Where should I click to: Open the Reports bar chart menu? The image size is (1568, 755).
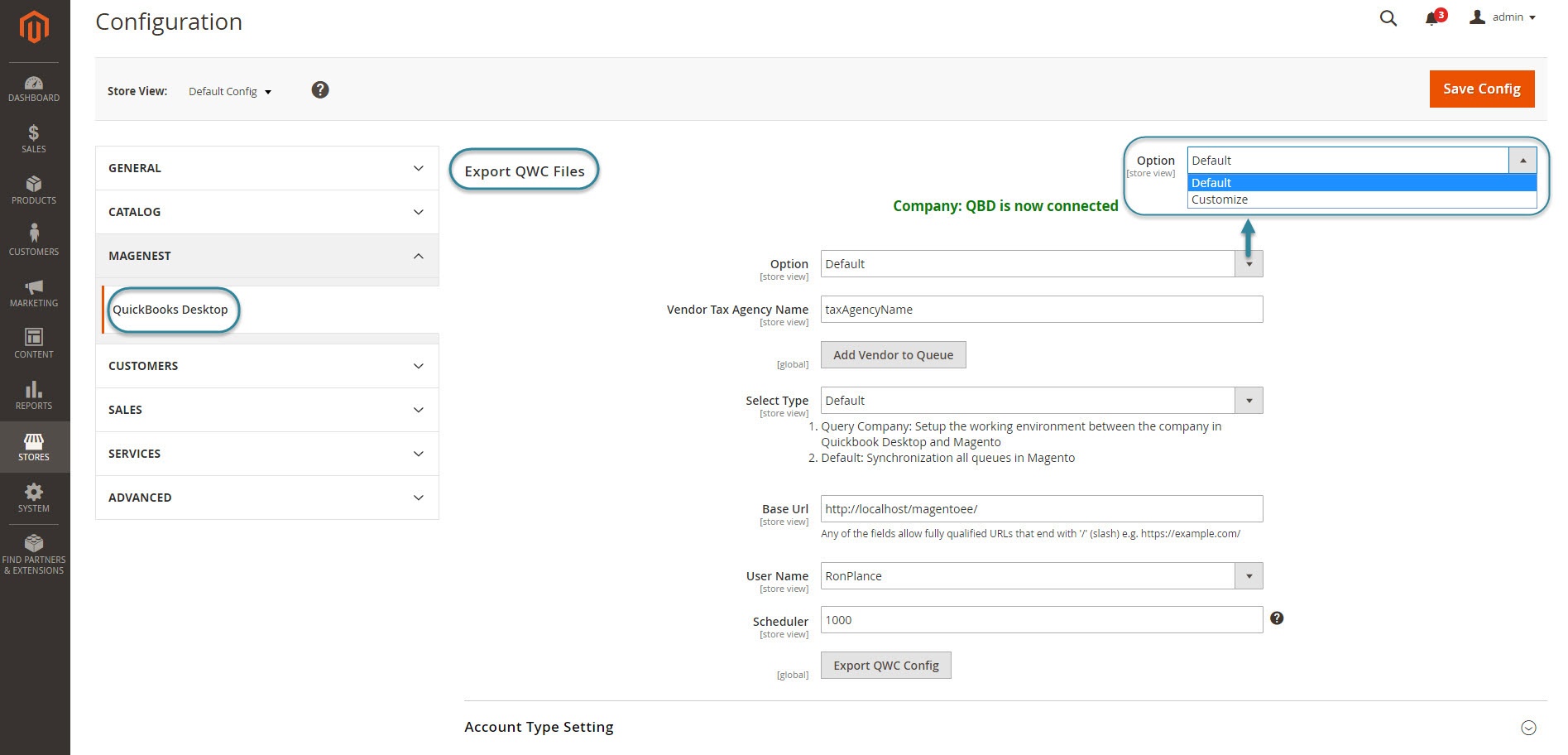[34, 396]
